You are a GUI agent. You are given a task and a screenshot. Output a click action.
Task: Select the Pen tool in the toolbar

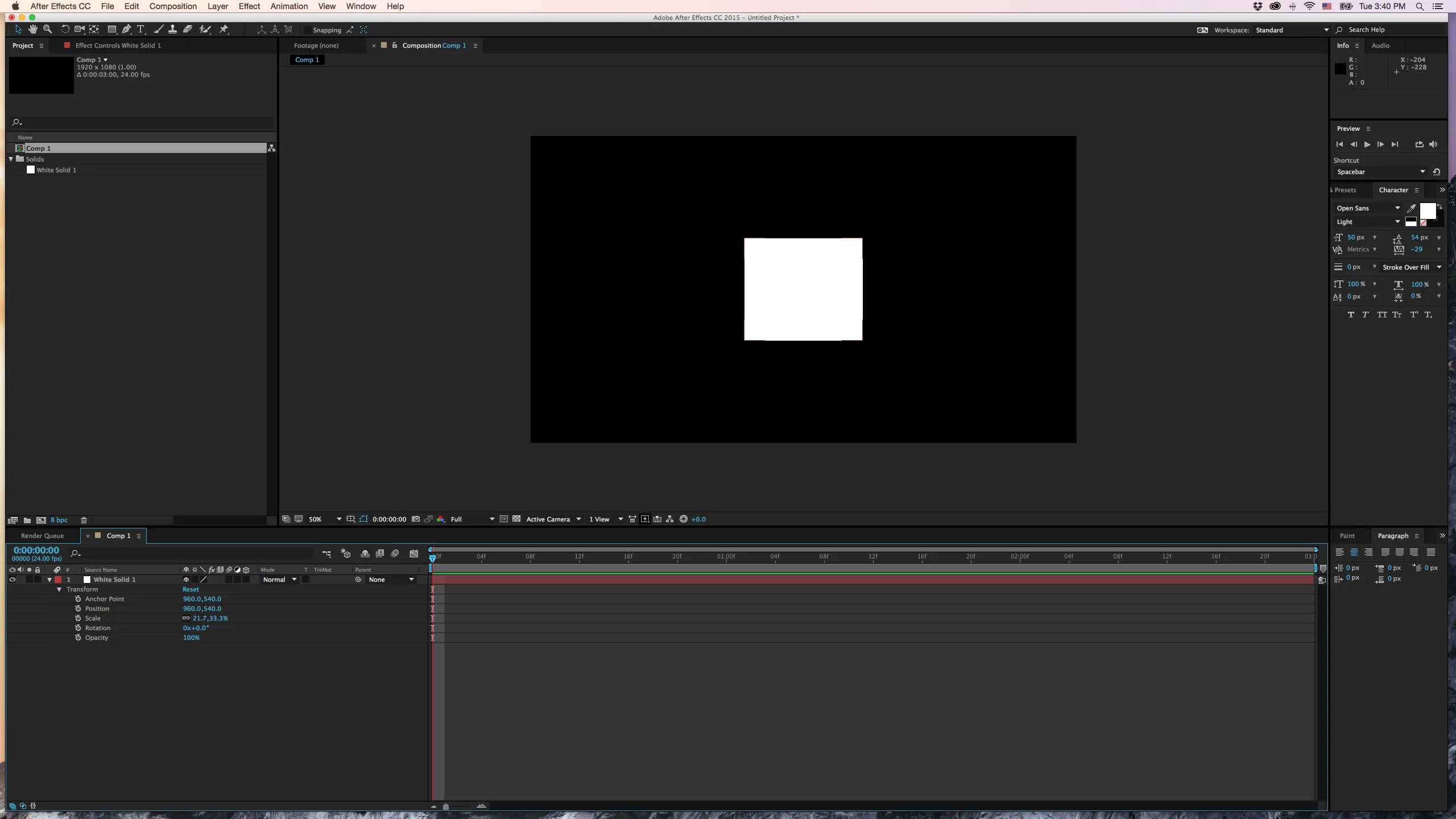(126, 30)
